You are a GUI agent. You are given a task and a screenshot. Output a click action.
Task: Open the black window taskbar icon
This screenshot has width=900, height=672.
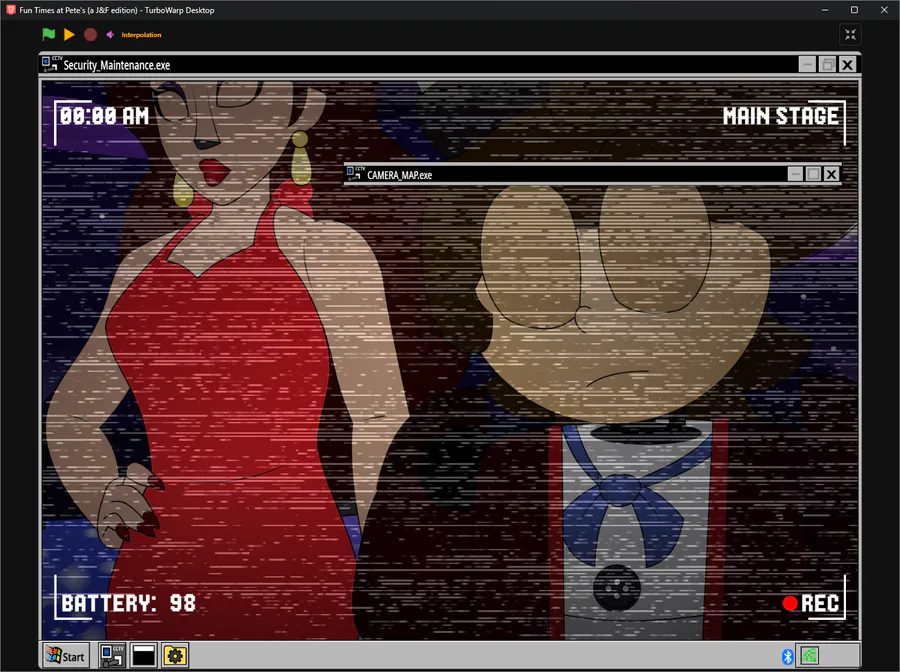143,655
